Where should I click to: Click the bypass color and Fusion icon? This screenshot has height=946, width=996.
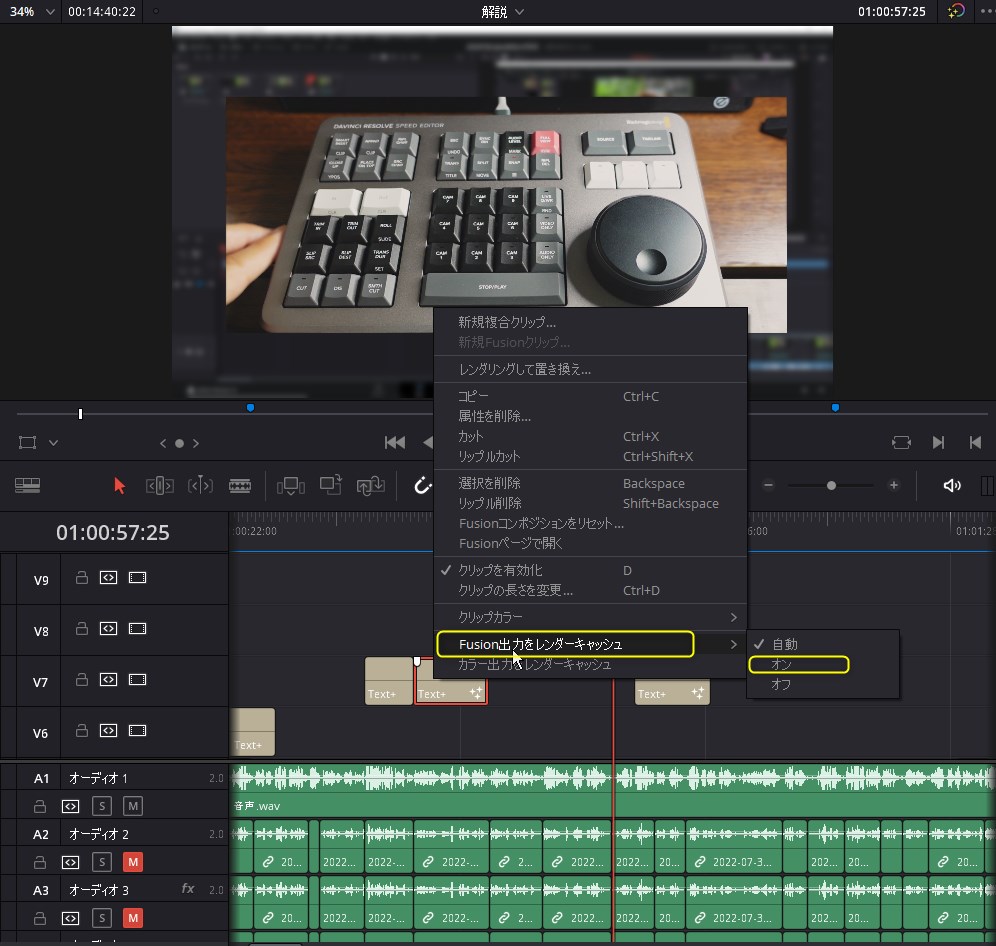pos(955,11)
